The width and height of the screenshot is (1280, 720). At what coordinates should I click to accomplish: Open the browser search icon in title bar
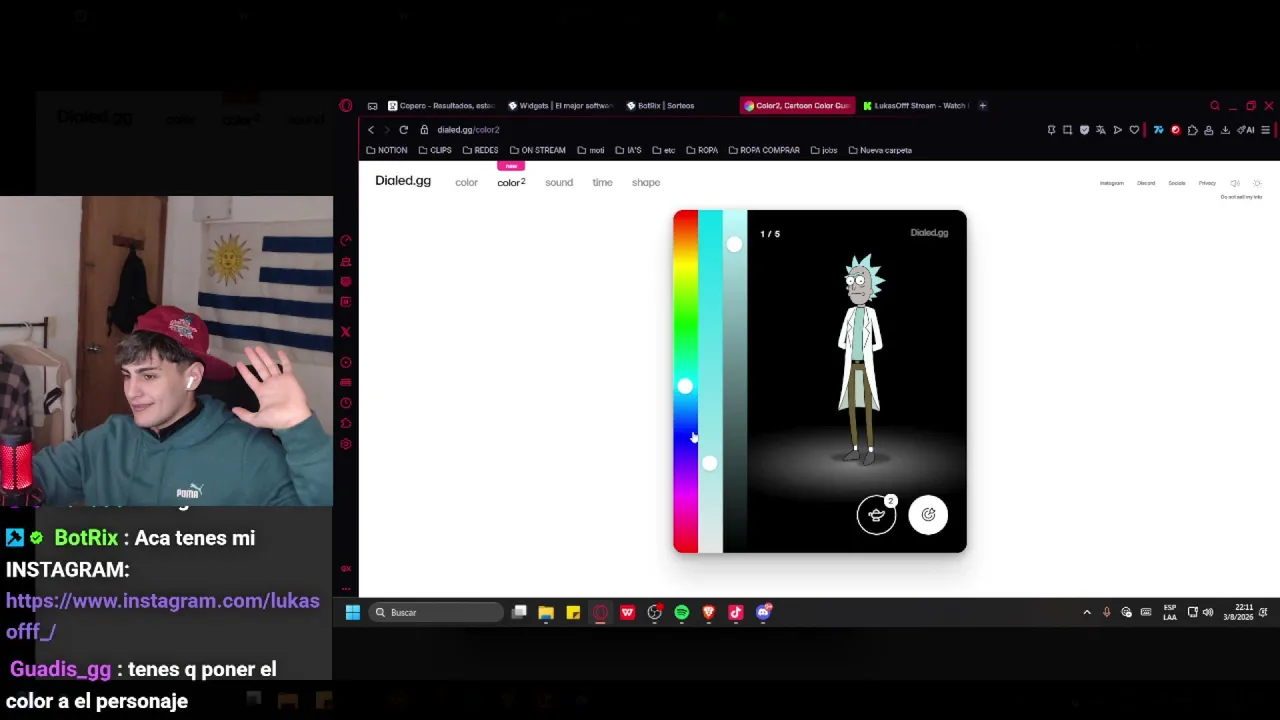pos(1214,105)
